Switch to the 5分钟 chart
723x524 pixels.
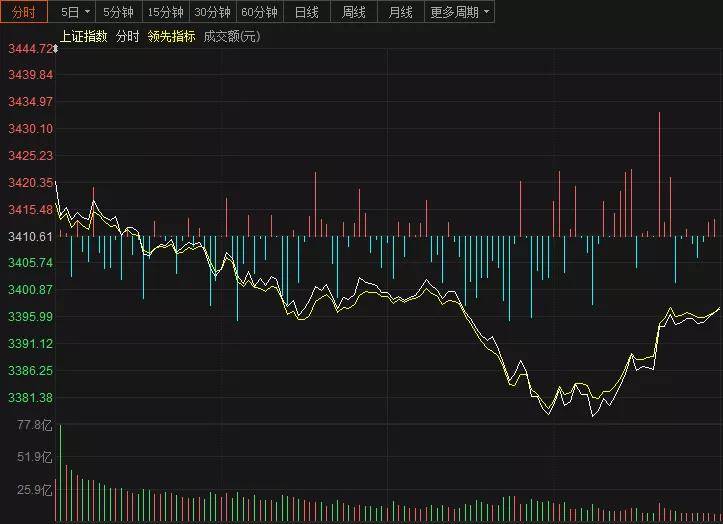point(118,12)
